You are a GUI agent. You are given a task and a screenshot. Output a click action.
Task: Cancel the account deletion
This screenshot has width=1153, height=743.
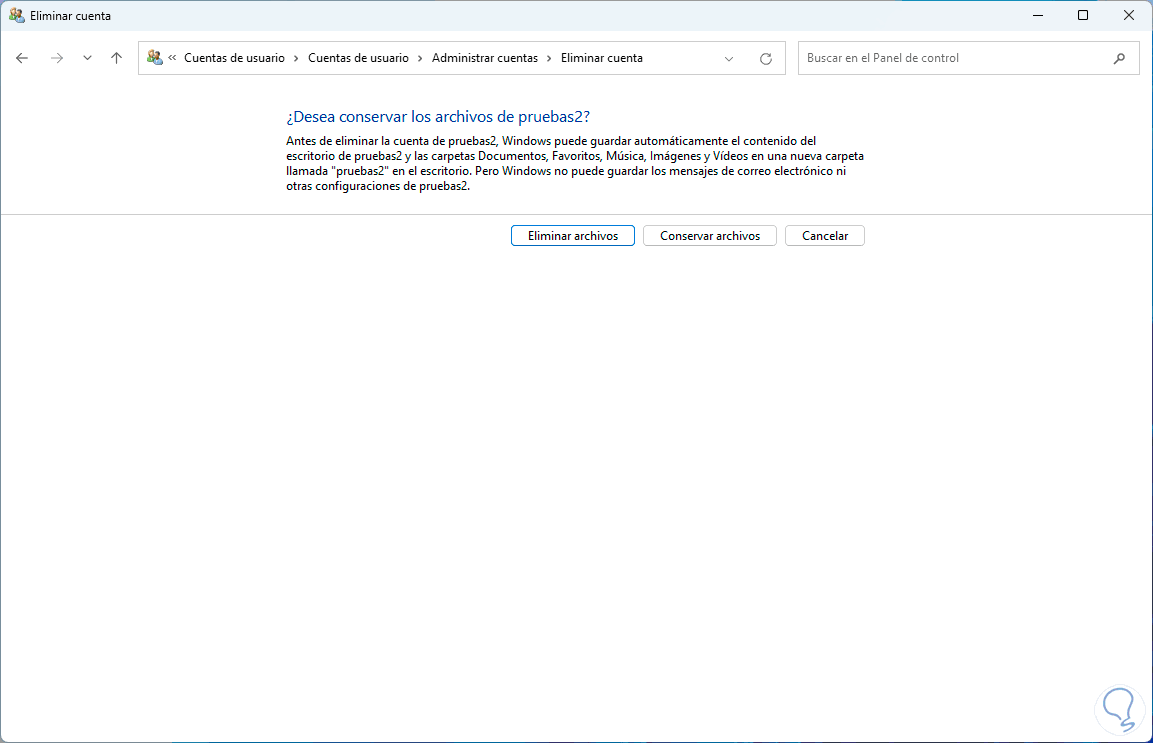coord(824,235)
